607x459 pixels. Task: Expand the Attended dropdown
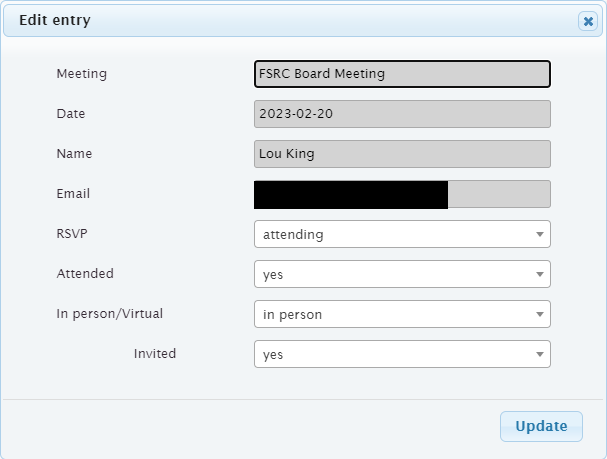(402, 274)
